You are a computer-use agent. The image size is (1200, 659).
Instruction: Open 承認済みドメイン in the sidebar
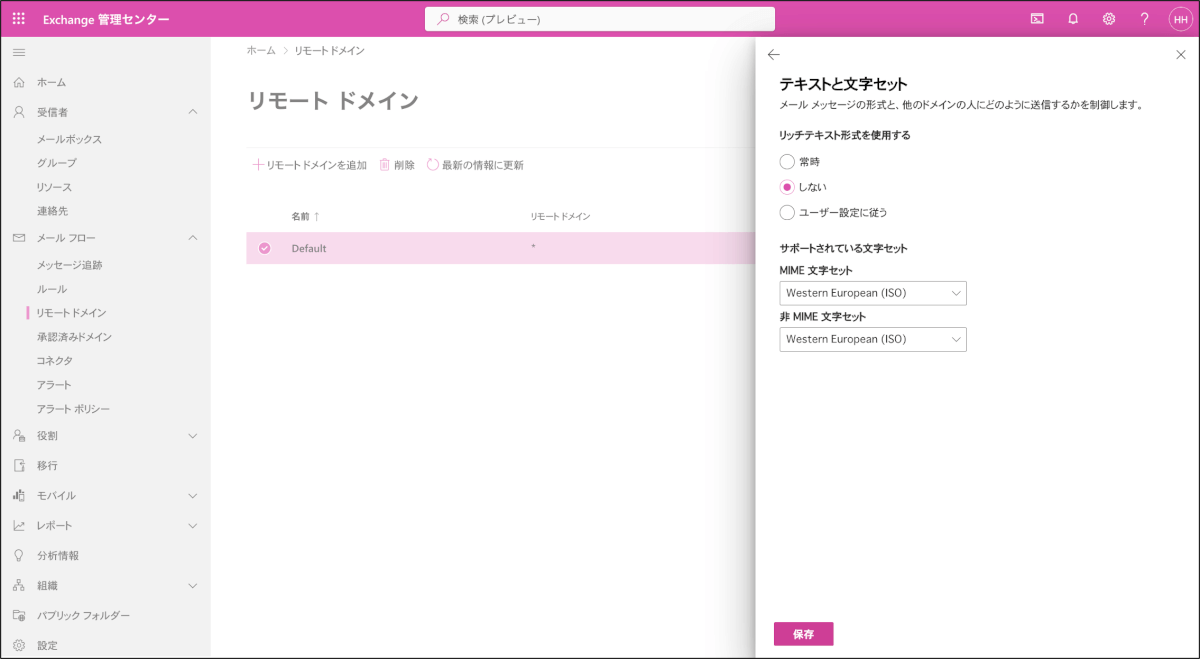(74, 337)
